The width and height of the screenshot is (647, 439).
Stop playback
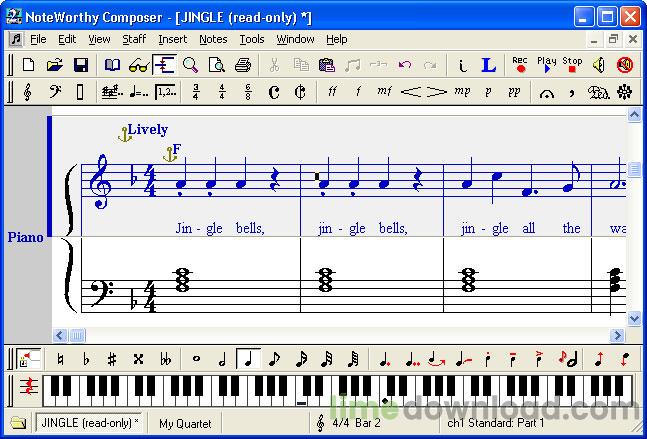(x=572, y=64)
